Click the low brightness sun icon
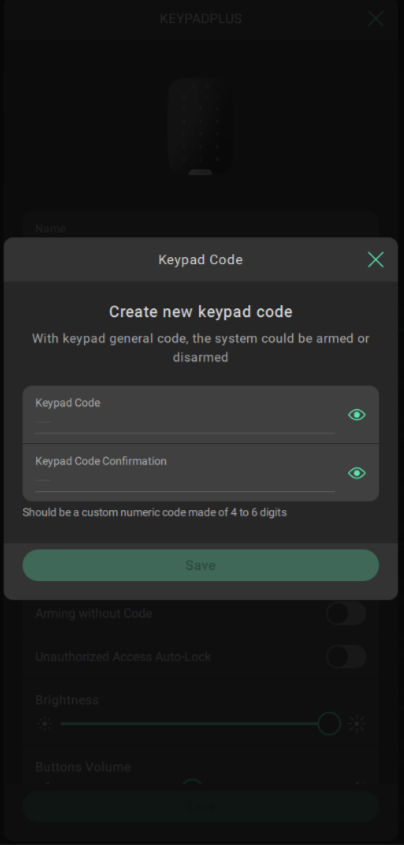Image resolution: width=404 pixels, height=845 pixels. click(45, 724)
